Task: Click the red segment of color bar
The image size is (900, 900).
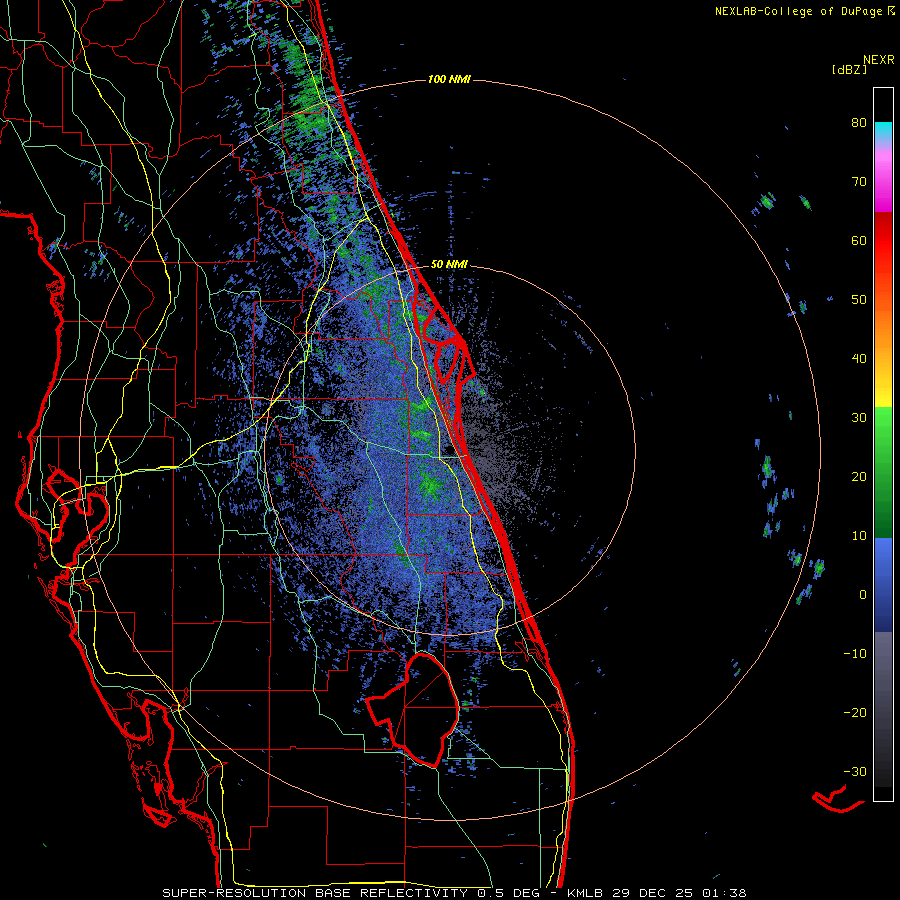Action: pos(883,241)
